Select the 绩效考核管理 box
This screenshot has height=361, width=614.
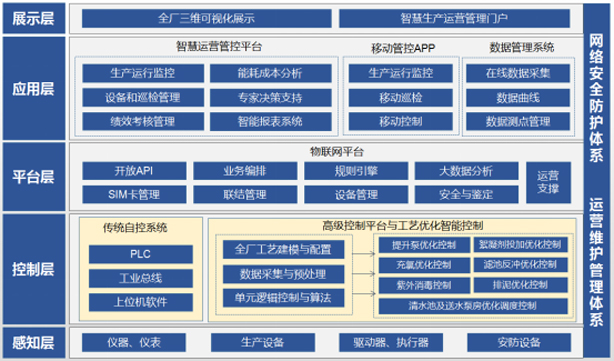point(143,121)
